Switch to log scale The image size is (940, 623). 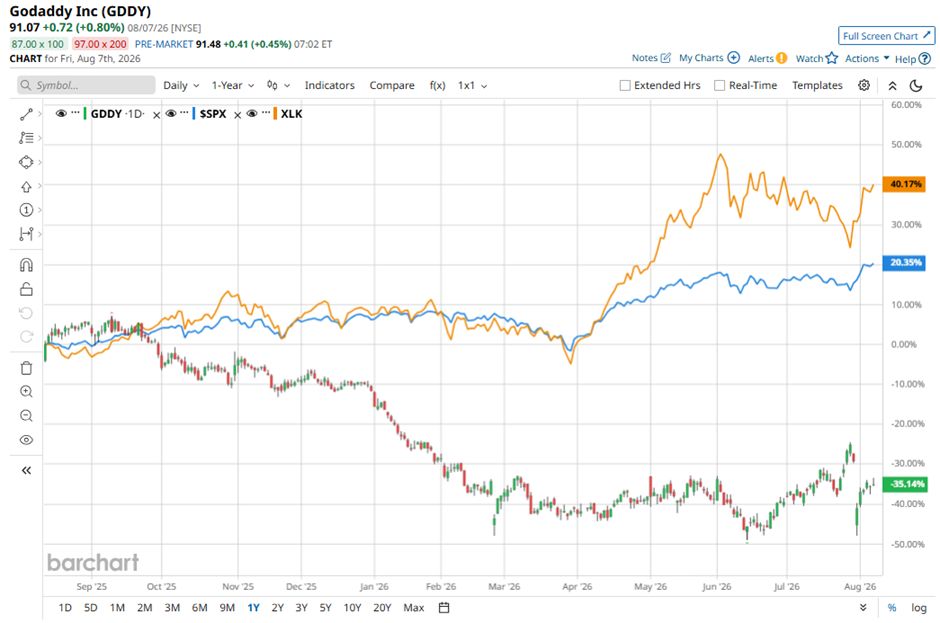pyautogui.click(x=919, y=607)
